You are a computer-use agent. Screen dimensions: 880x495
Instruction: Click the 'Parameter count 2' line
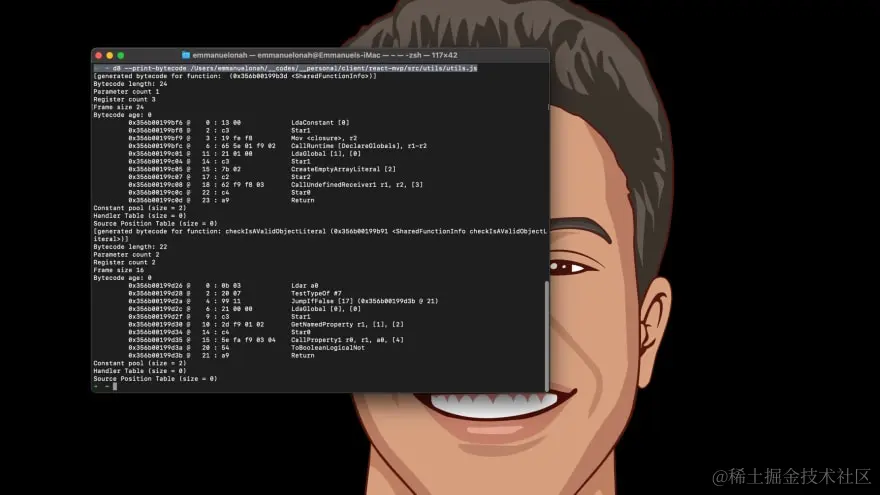click(x=126, y=255)
